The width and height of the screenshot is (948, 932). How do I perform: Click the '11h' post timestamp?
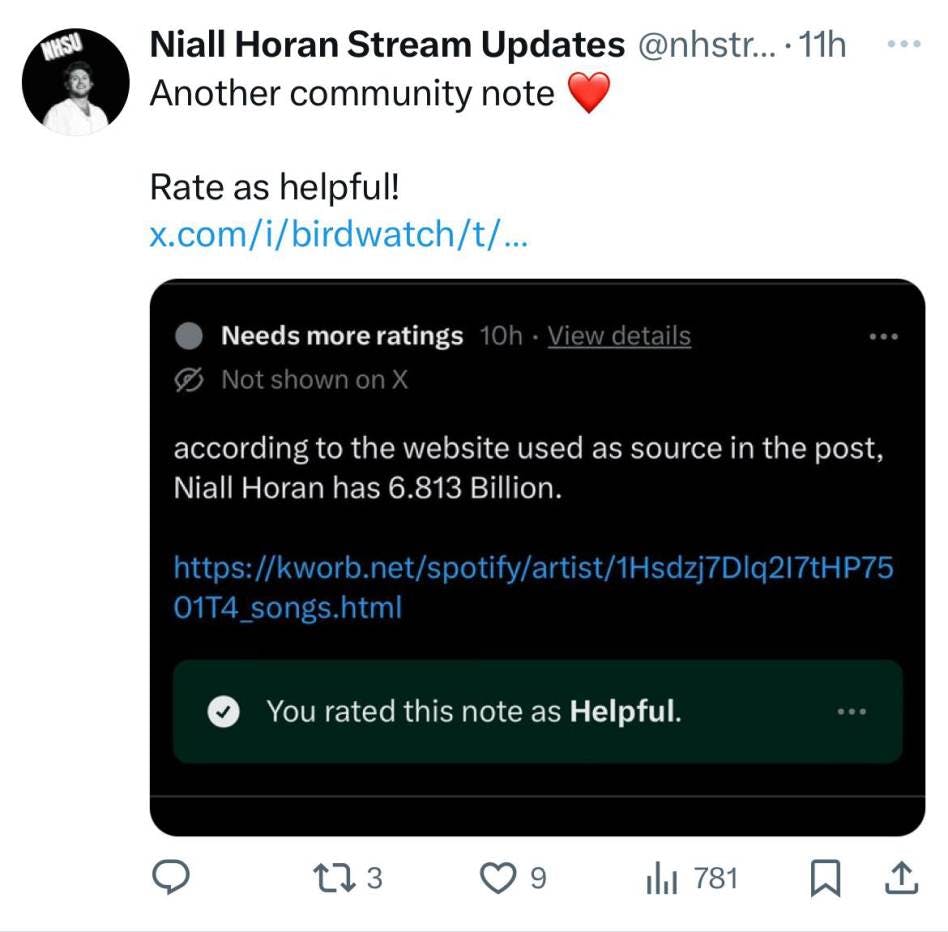point(824,45)
